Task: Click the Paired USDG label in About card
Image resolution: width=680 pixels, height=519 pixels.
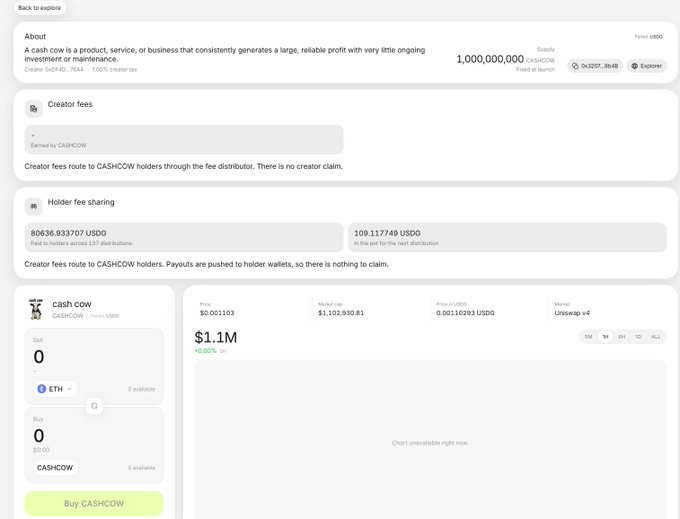Action: click(648, 37)
